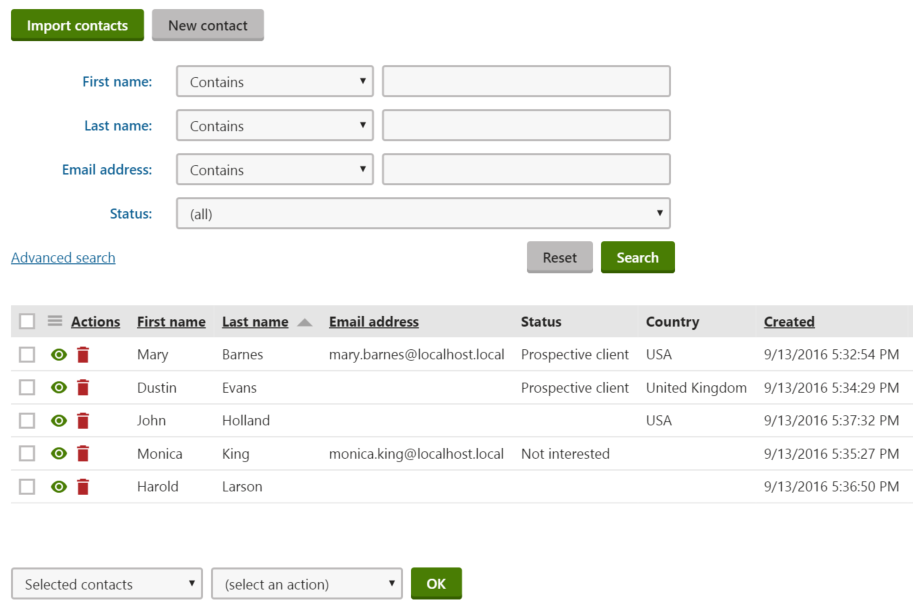Expand the First name Contains dropdown
913x609 pixels.
[x=274, y=81]
